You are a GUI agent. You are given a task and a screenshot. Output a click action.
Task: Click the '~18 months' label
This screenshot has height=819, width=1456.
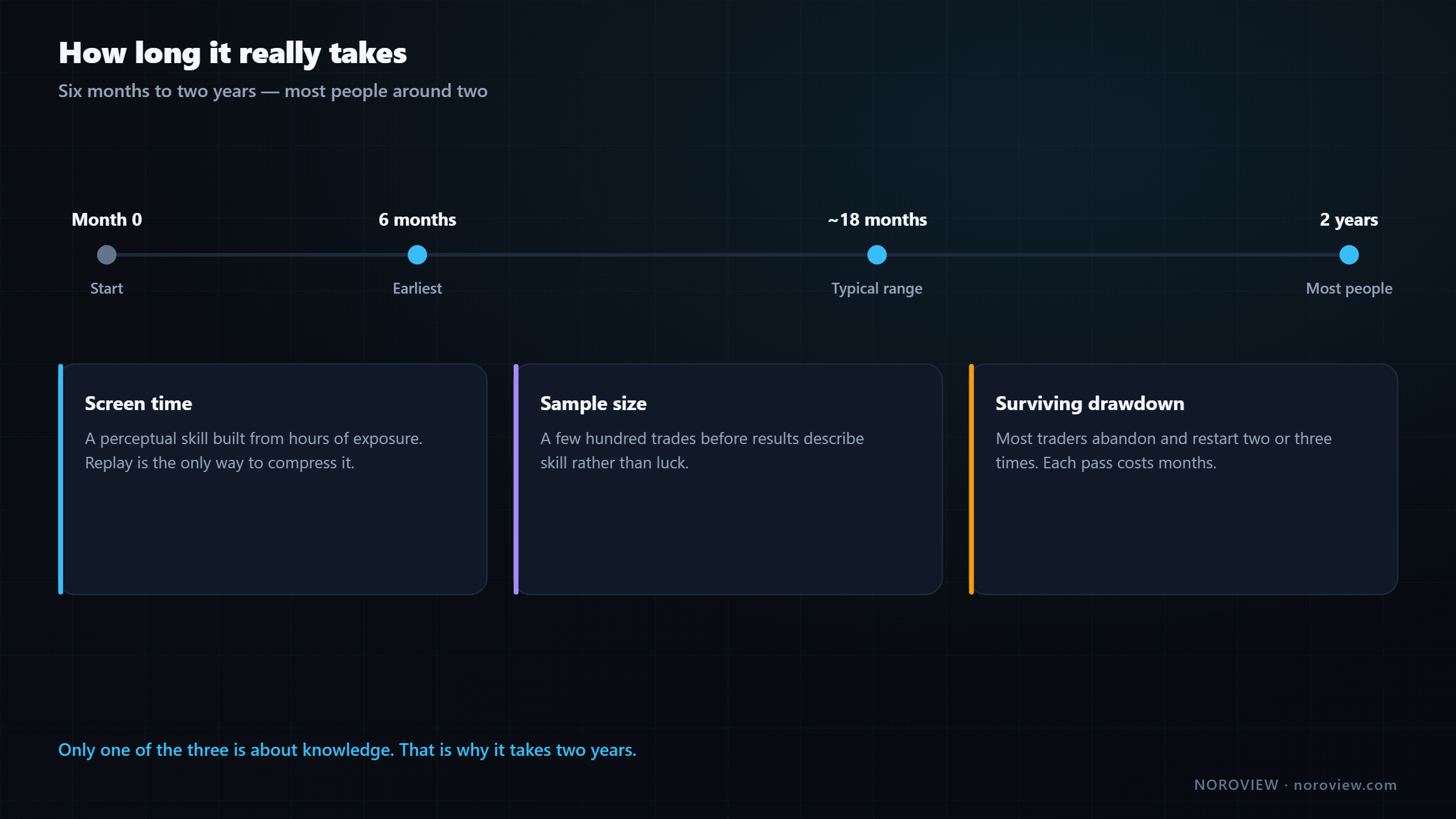877,220
